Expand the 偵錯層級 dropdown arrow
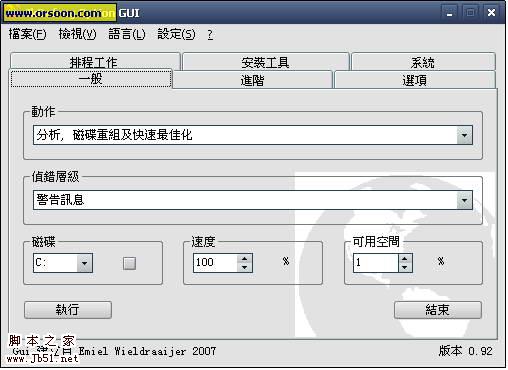508x370 pixels. pyautogui.click(x=465, y=200)
